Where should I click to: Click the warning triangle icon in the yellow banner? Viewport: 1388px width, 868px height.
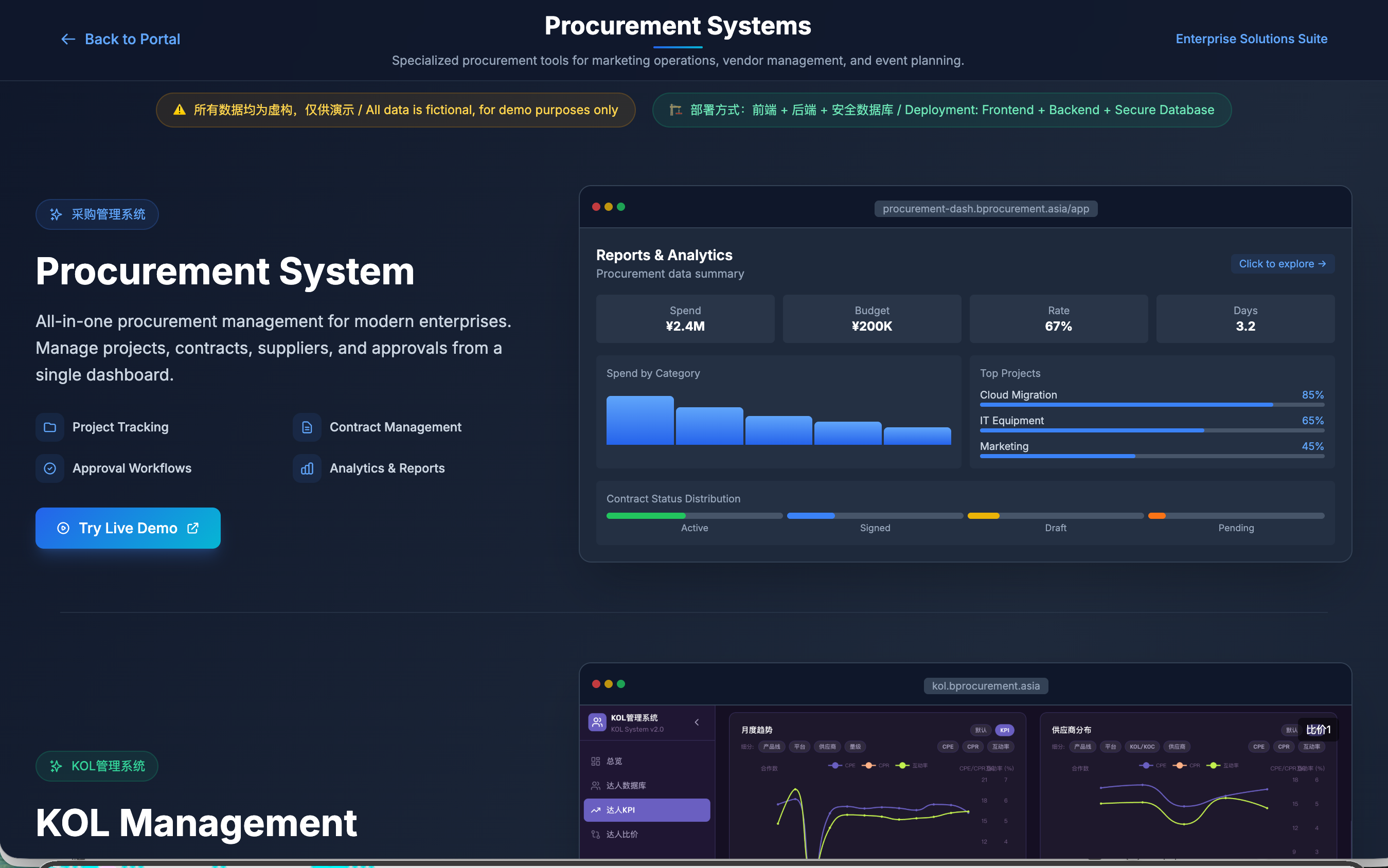[x=179, y=110]
